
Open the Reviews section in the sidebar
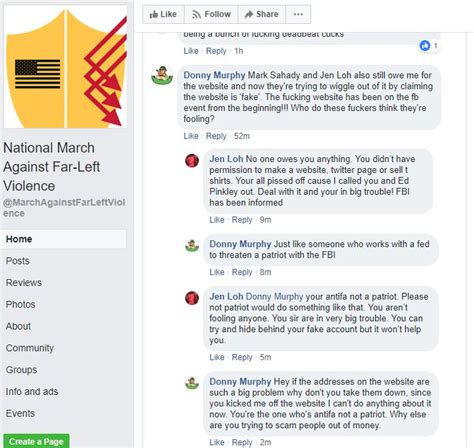(x=24, y=283)
